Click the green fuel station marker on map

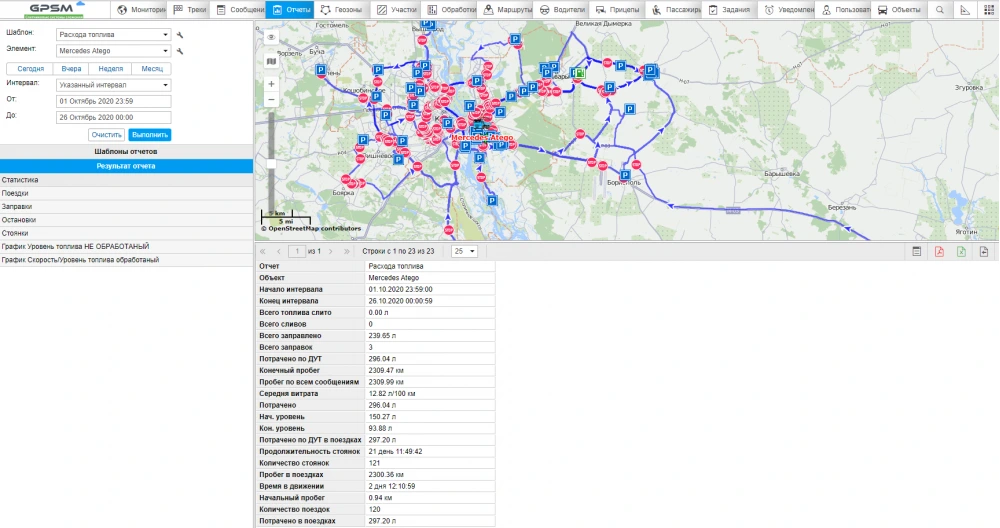pos(578,73)
